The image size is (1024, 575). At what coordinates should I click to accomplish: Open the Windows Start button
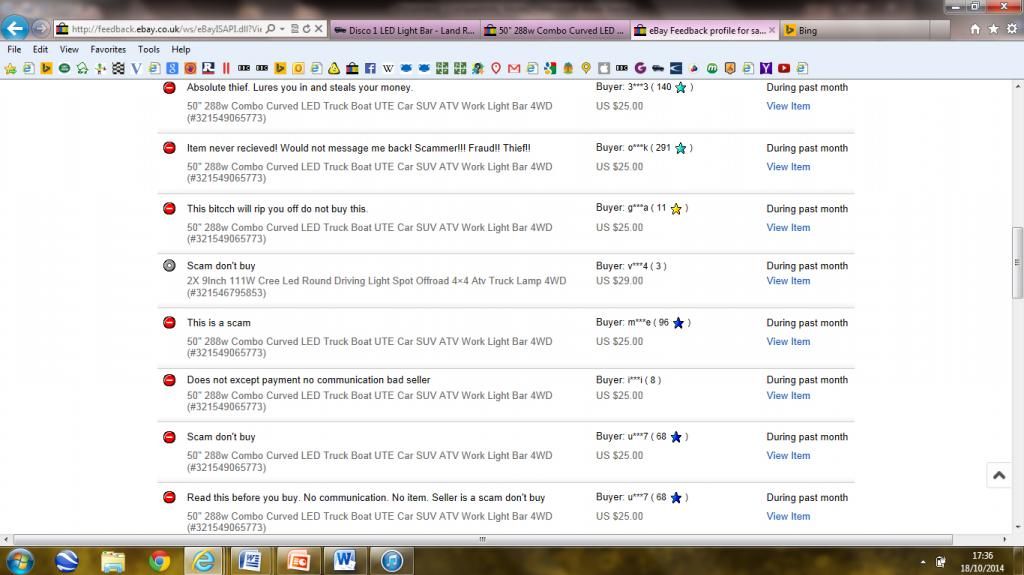click(20, 561)
